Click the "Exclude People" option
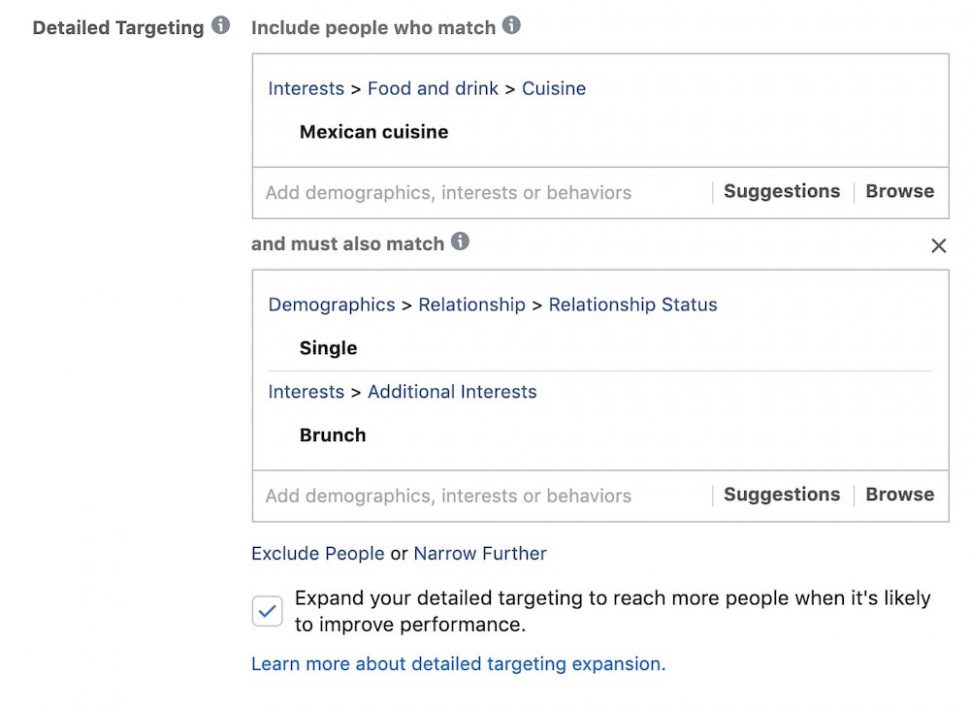970x706 pixels. click(x=318, y=553)
